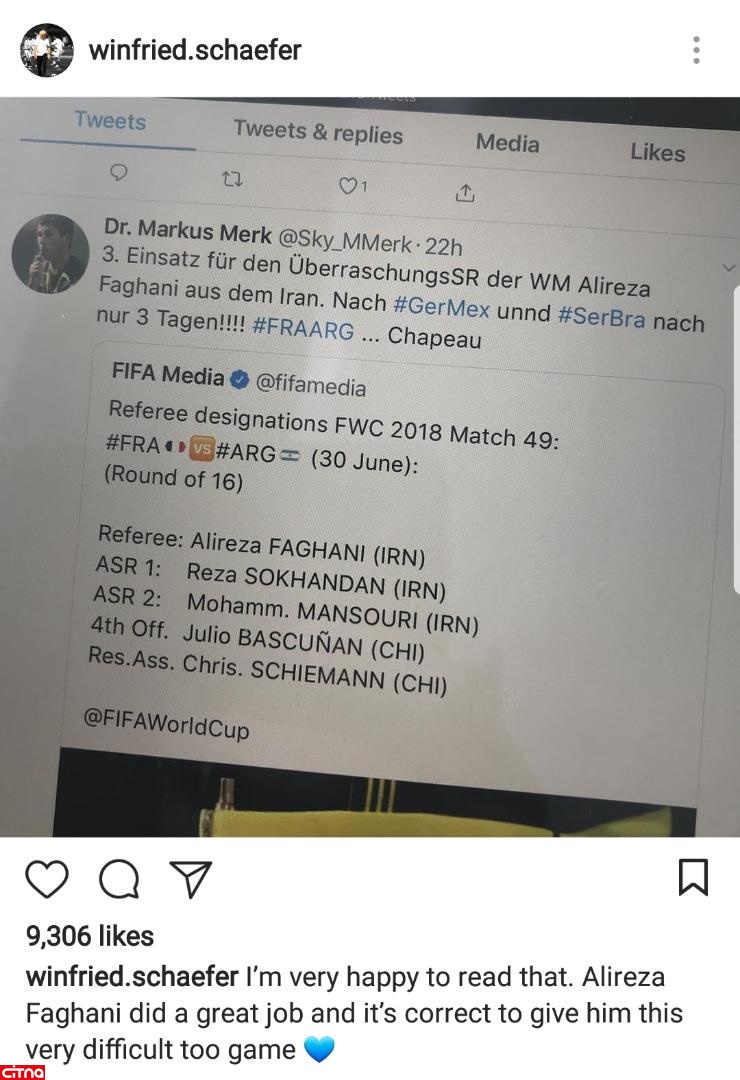
Task: Open the @fifamedia handle
Action: (x=311, y=384)
